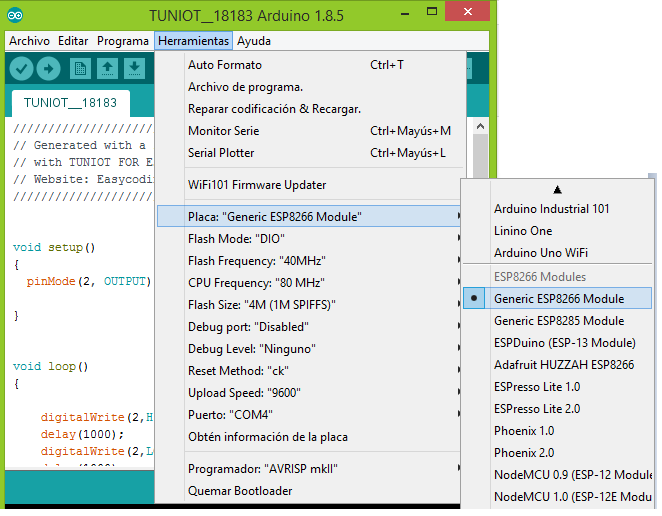Screen dimensions: 662x516
Task: Click the Open sketch up-arrow icon
Action: tap(107, 68)
